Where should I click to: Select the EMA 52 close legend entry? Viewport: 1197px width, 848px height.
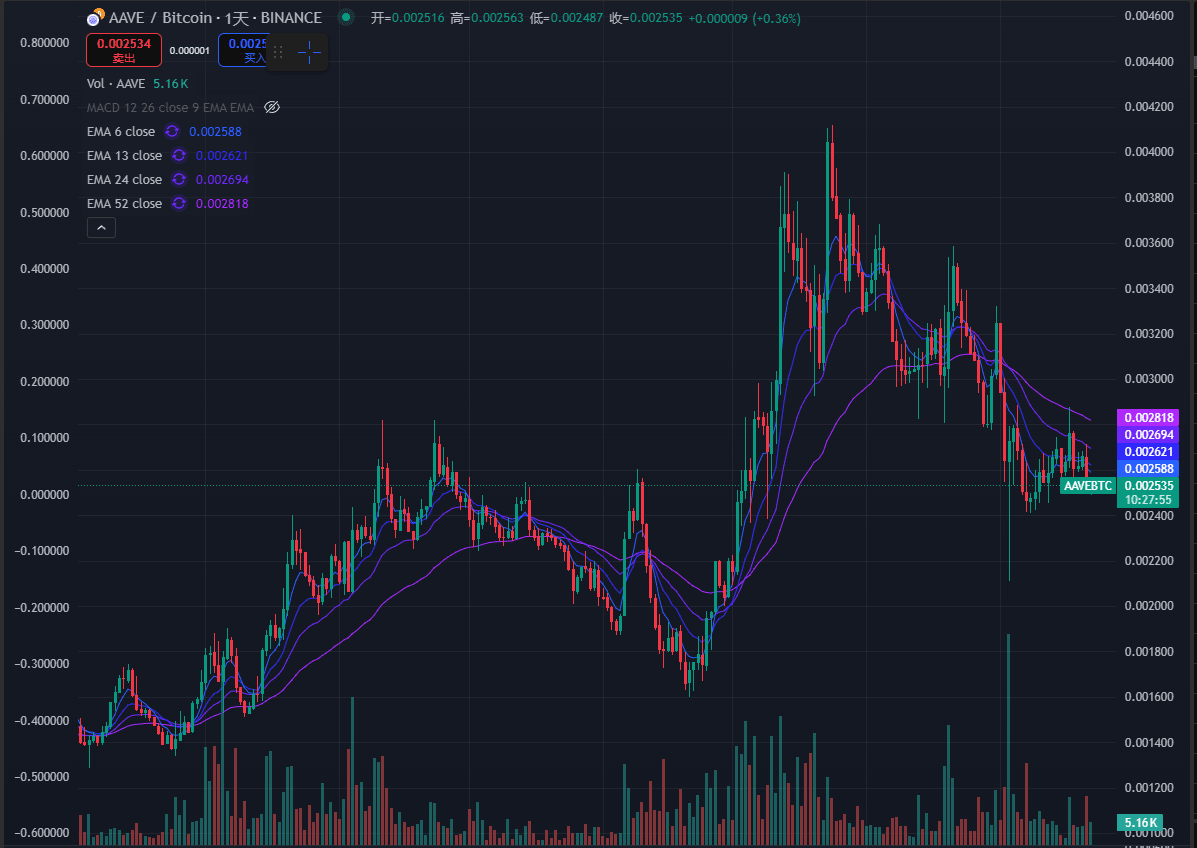[124, 203]
